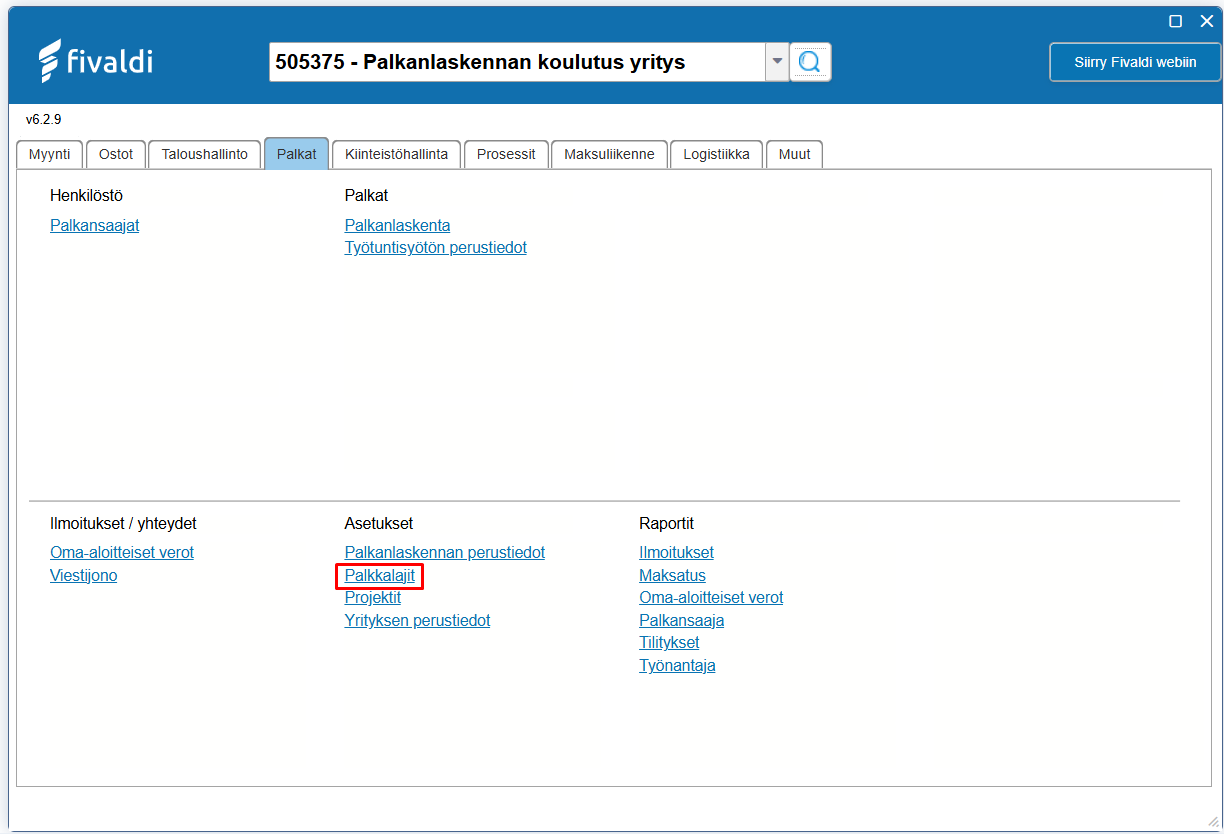Switch to the Myynti tab
Screen dimensions: 1224x834
(x=50, y=154)
